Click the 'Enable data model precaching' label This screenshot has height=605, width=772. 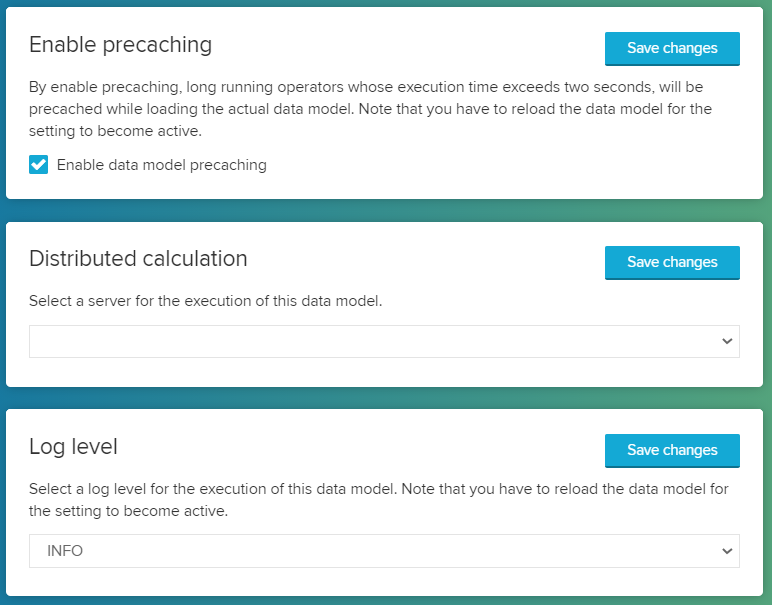[161, 165]
